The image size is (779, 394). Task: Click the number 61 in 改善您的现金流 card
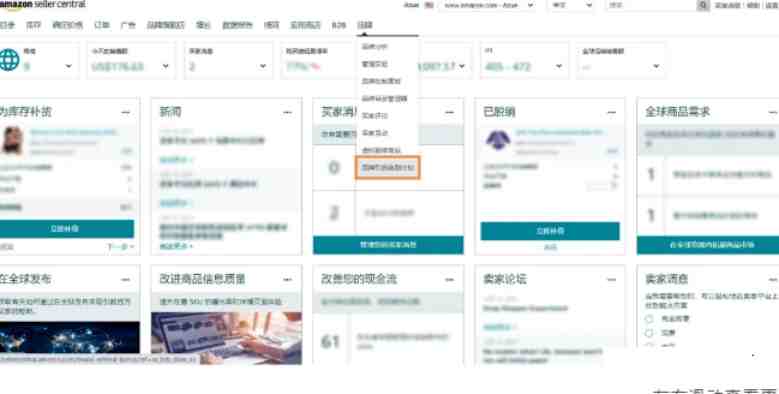pyautogui.click(x=330, y=342)
